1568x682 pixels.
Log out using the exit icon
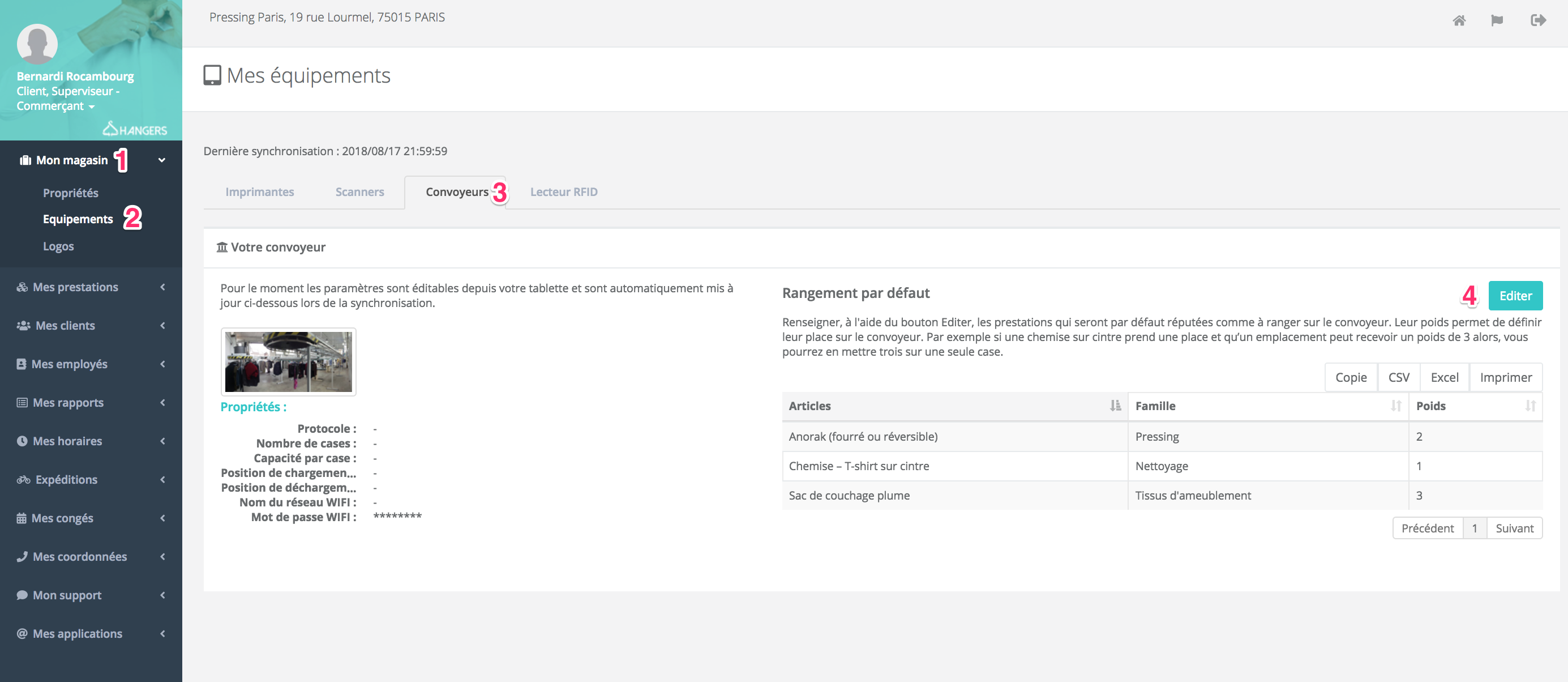(x=1538, y=21)
